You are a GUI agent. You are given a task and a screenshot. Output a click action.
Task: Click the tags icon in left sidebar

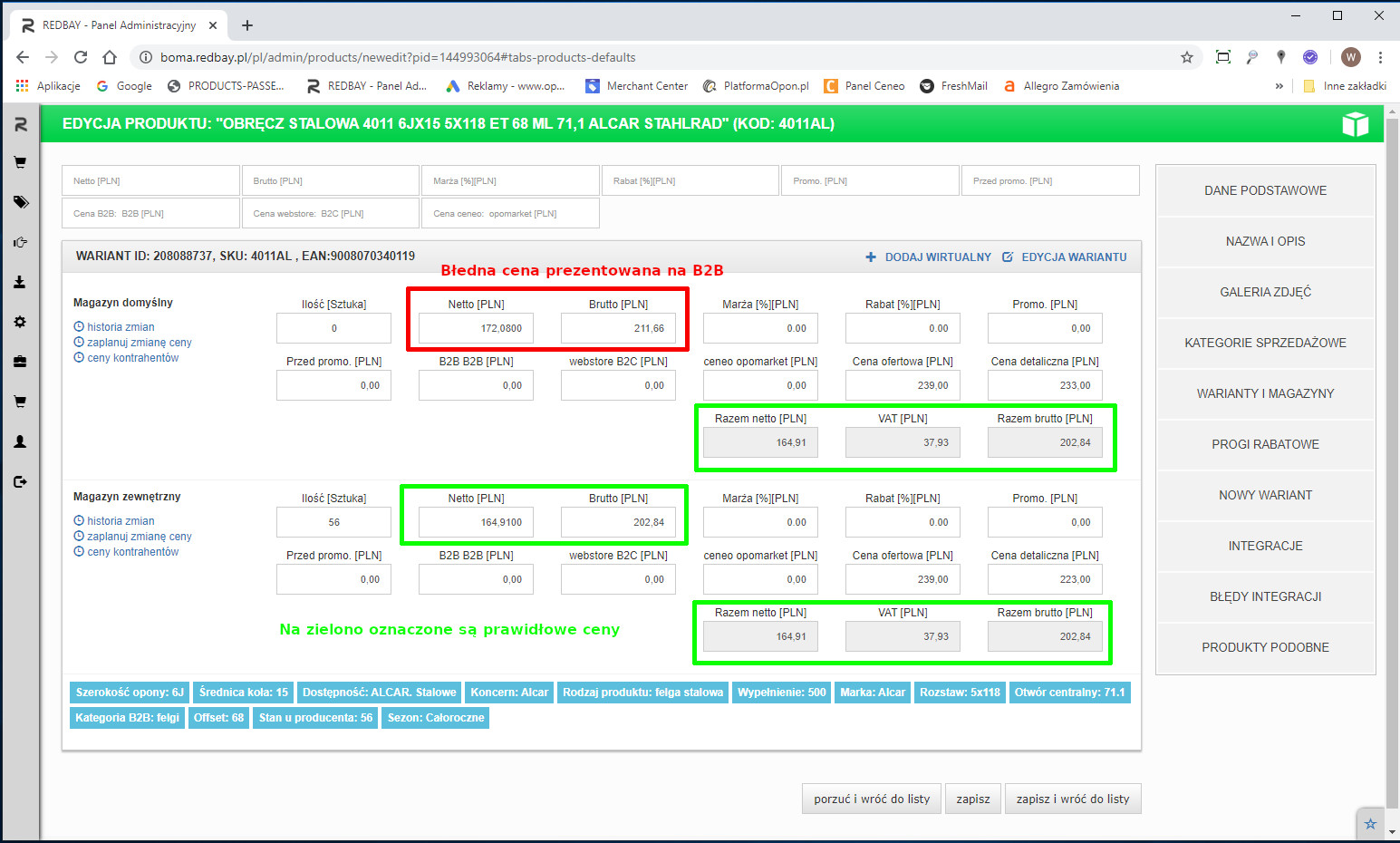point(20,202)
